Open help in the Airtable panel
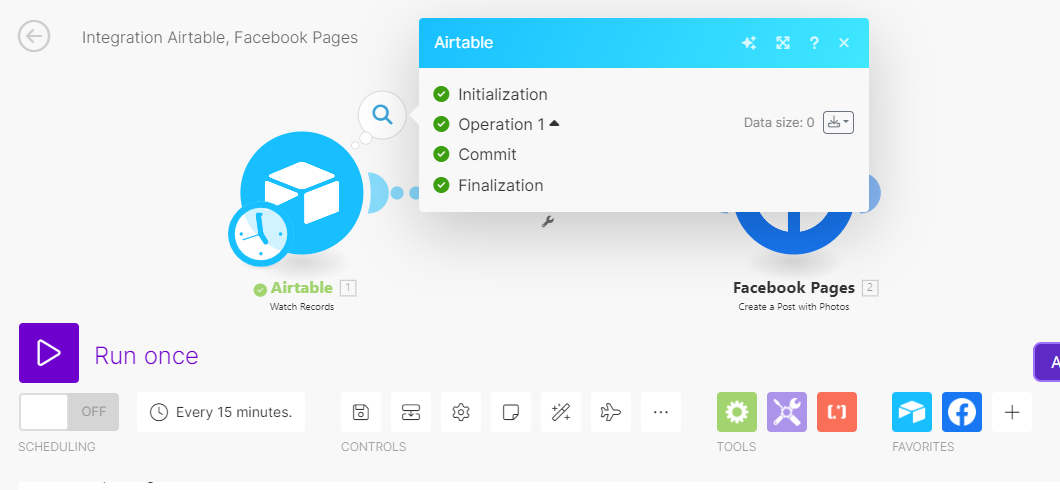The height and width of the screenshot is (490, 1060). click(815, 43)
